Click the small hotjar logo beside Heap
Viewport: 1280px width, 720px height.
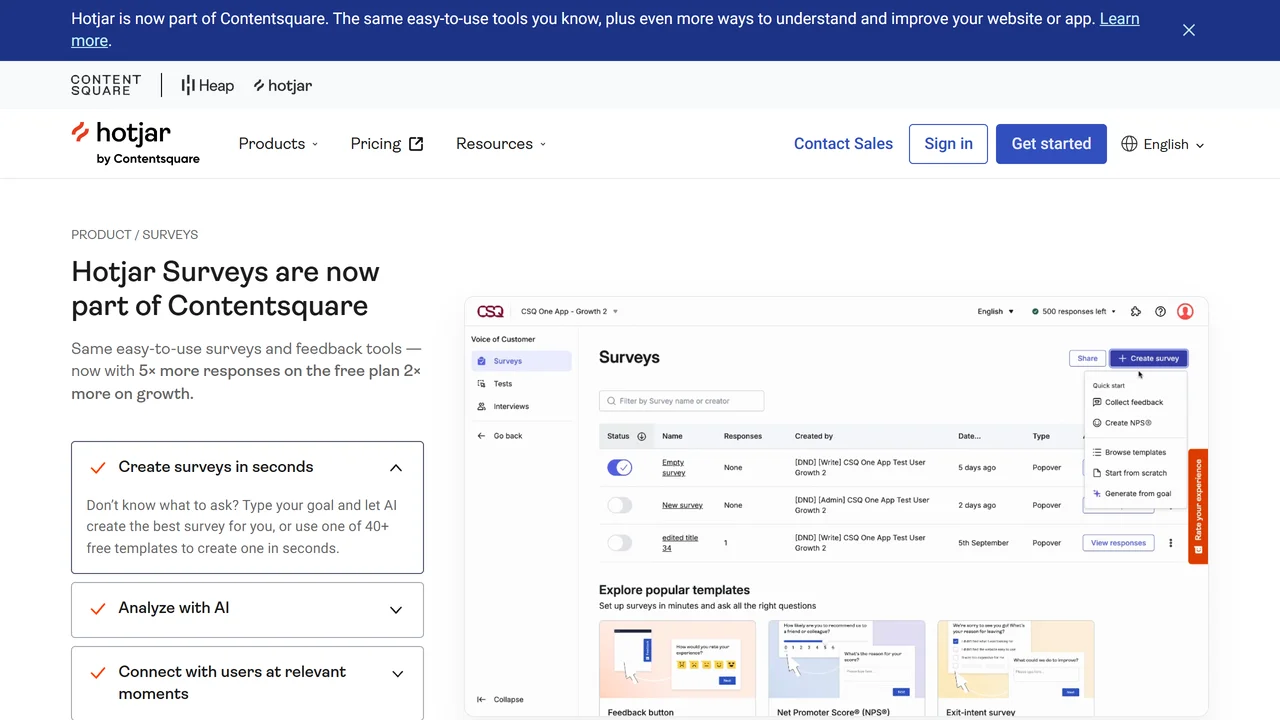(283, 85)
